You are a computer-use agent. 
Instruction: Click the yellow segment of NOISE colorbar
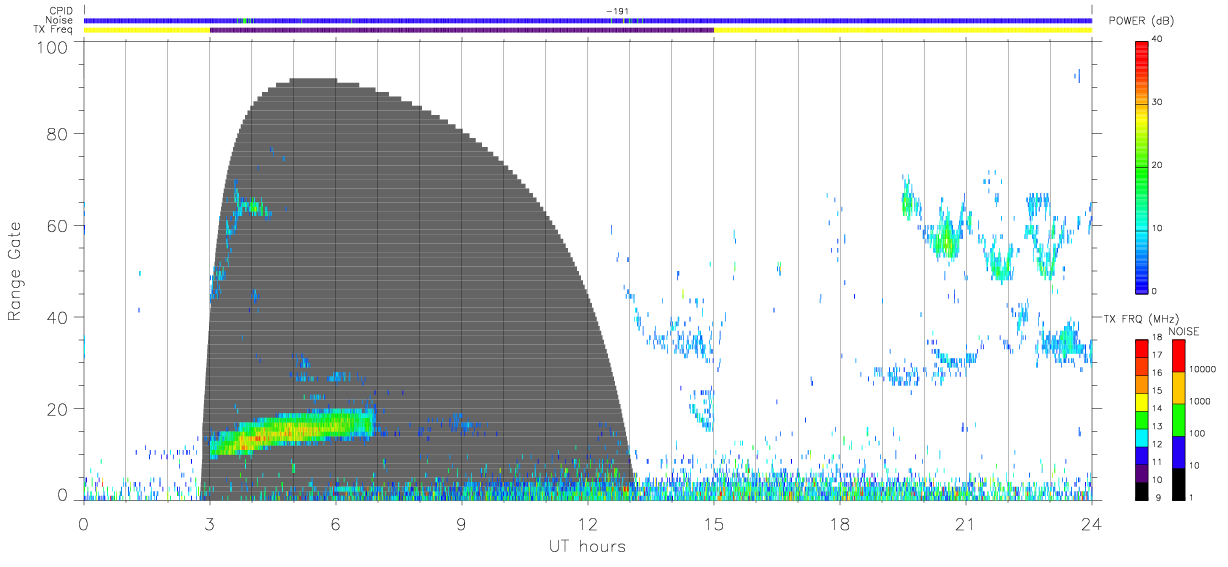point(1179,387)
